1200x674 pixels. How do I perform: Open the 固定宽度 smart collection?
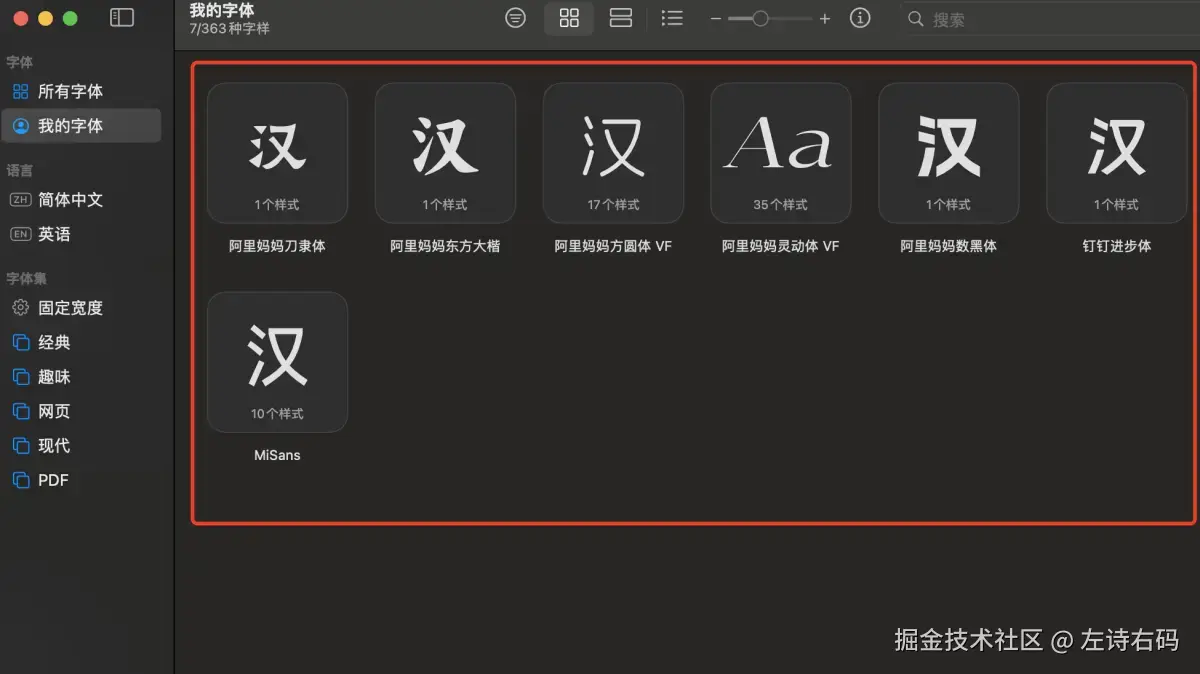81,308
